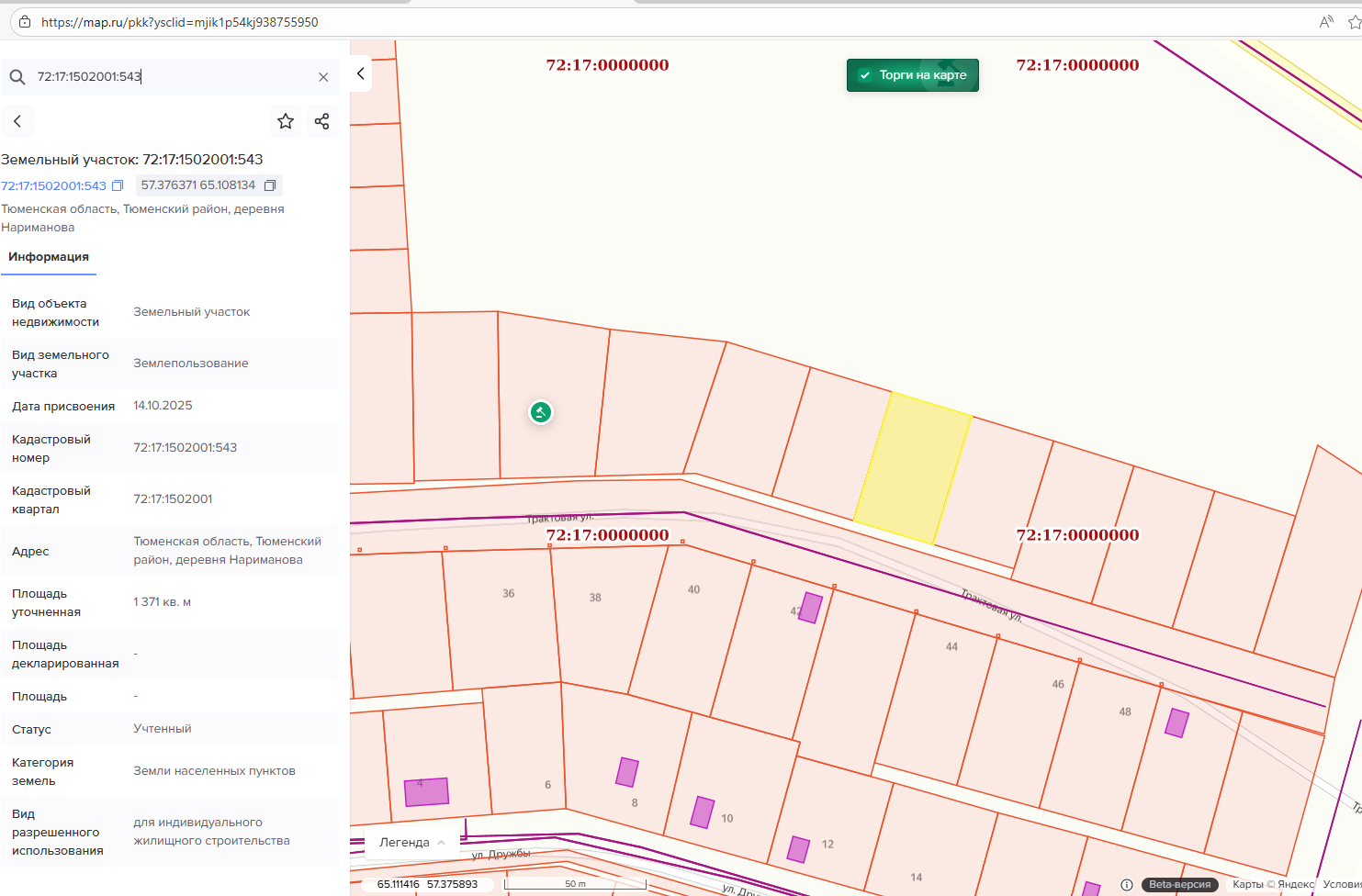
Task: Toggle the 'Торги на карте' checkbox
Action: point(865,75)
